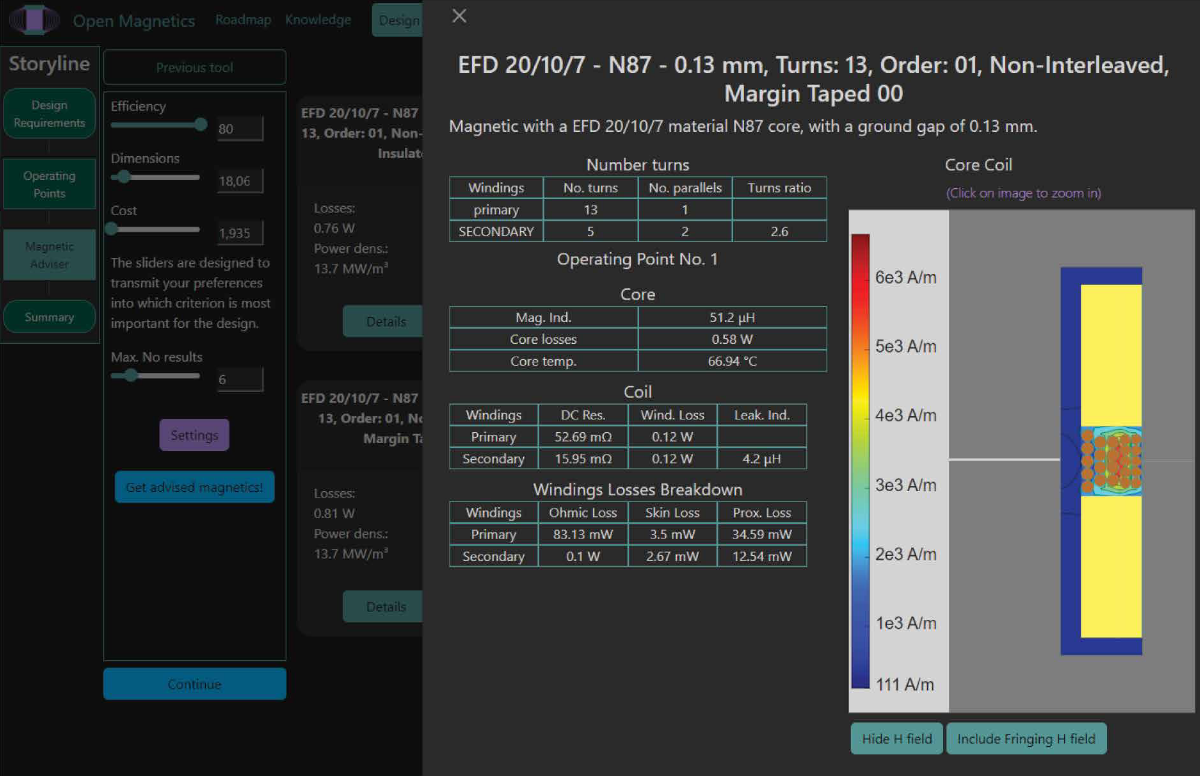Open Details of the 0.76 W result

385,322
